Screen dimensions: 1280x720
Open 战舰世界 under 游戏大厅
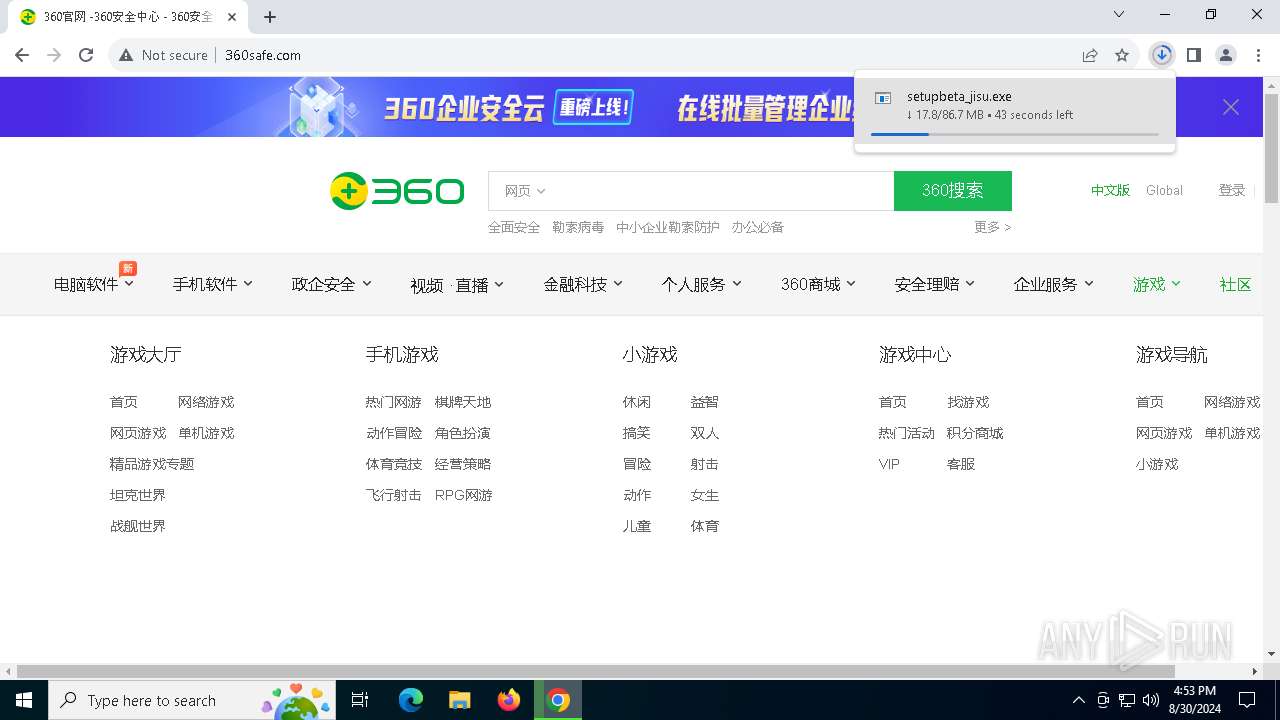point(138,526)
